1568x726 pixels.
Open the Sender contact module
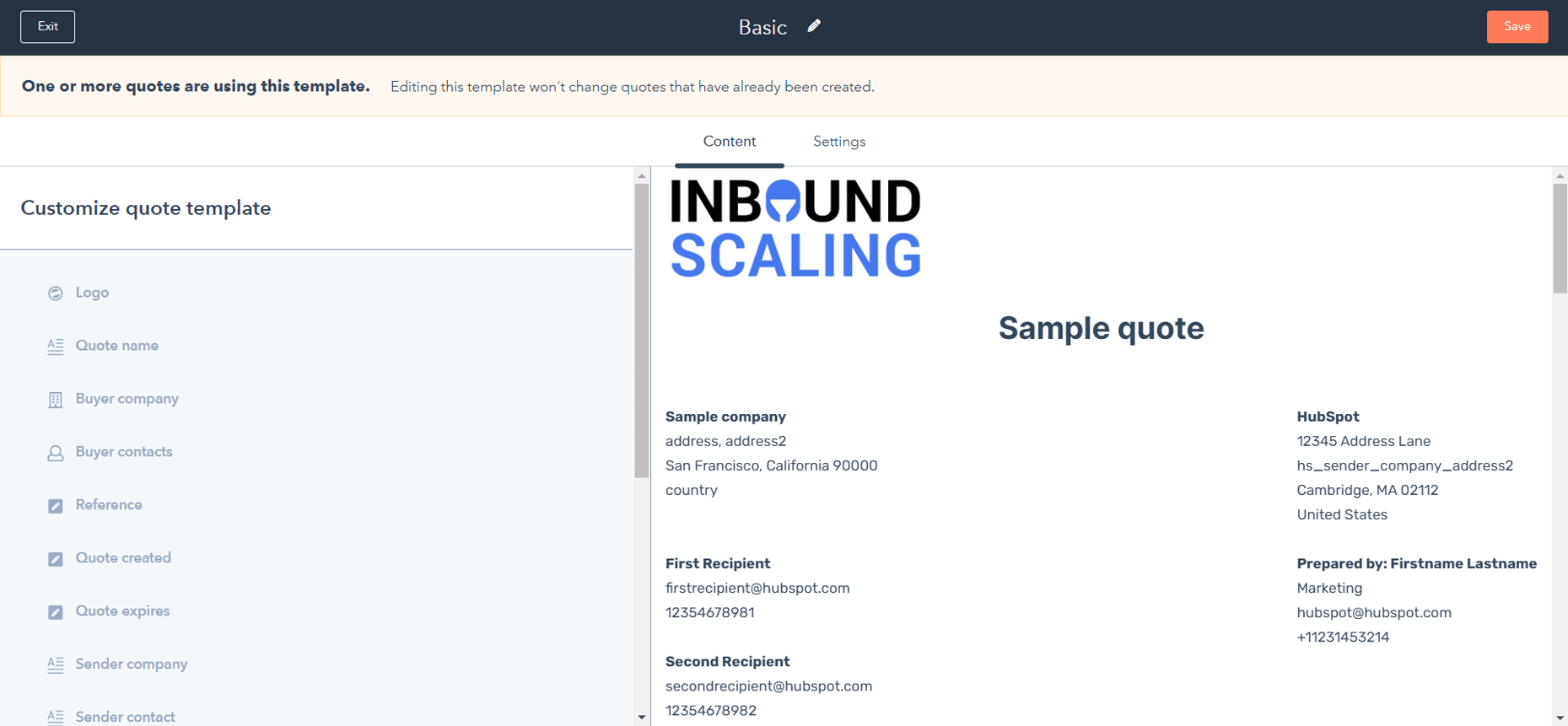126,717
